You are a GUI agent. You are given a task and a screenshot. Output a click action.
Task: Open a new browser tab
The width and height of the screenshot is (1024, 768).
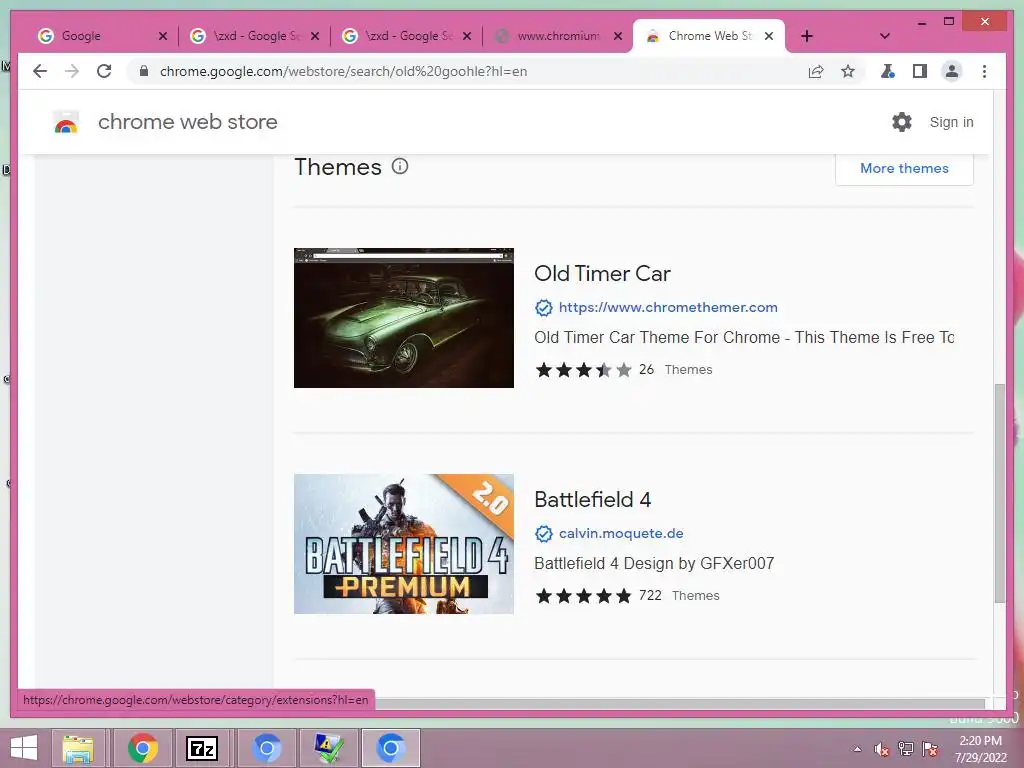[807, 36]
